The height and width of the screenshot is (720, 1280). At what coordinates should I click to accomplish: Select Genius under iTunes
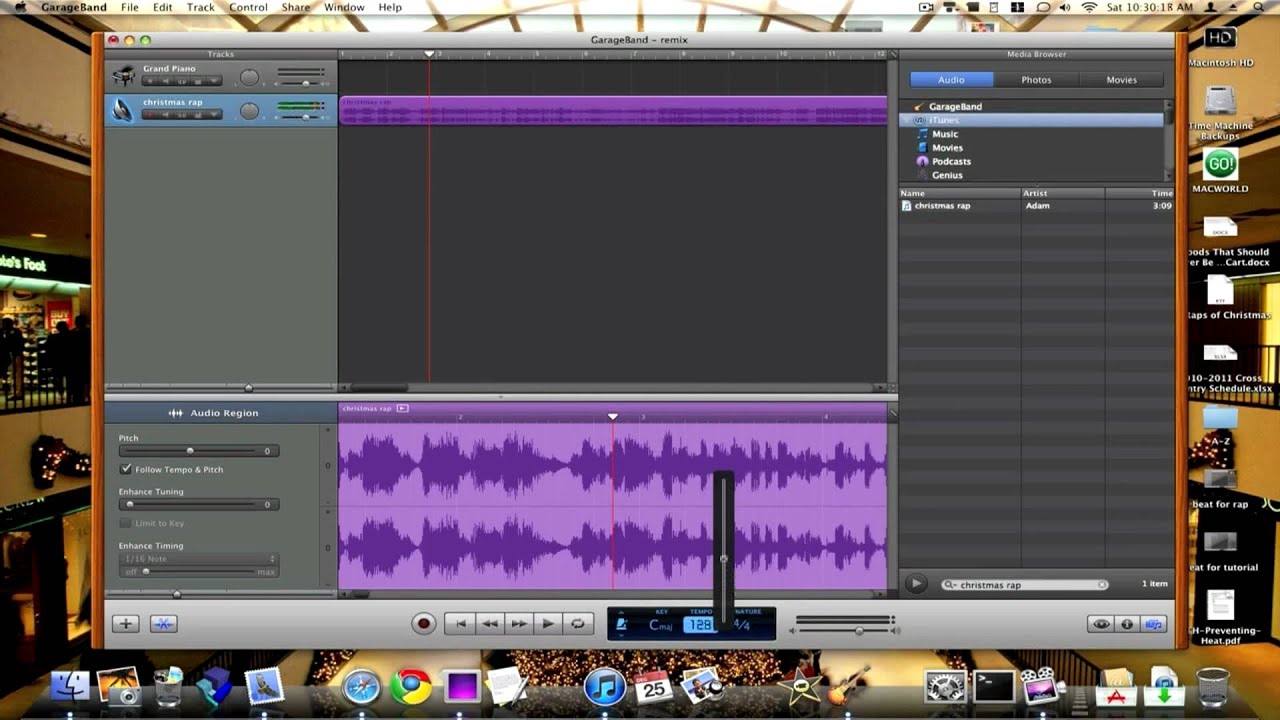point(947,175)
